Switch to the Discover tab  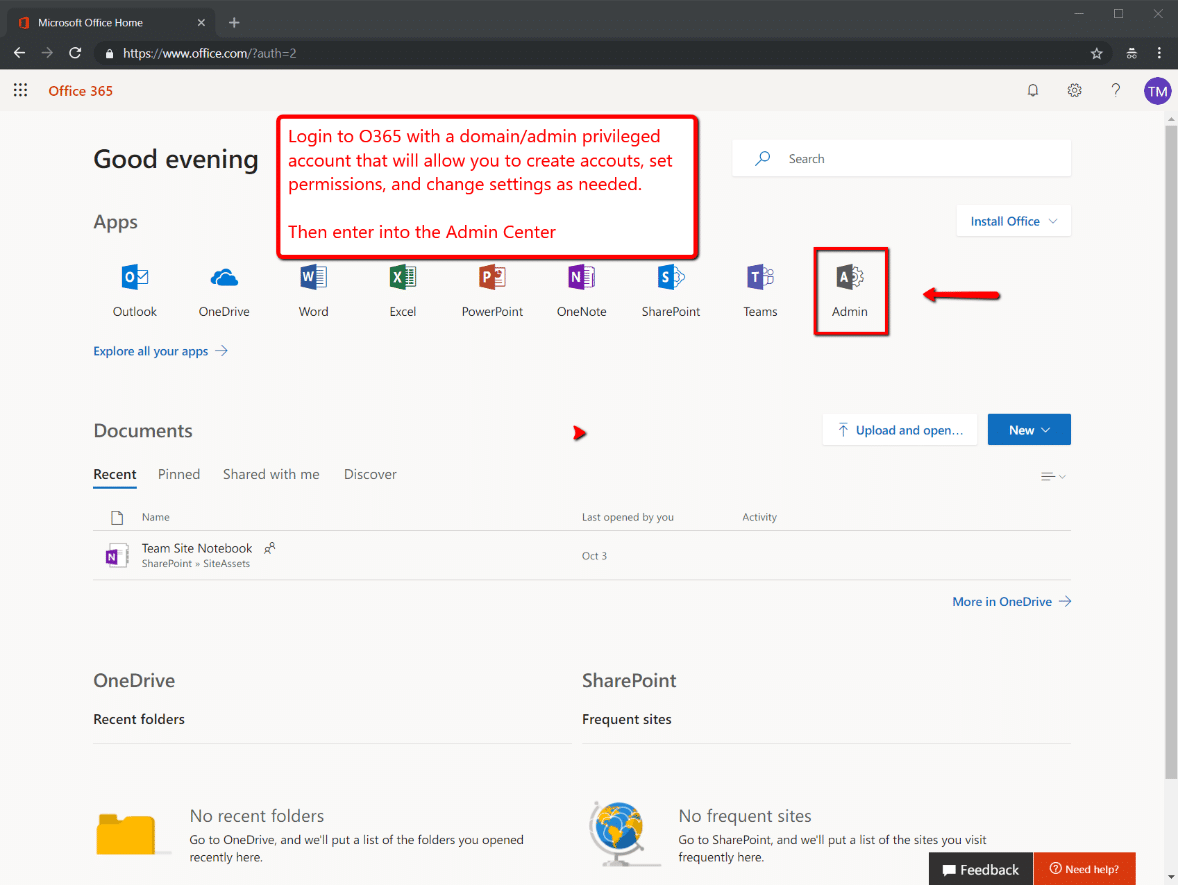click(x=370, y=474)
